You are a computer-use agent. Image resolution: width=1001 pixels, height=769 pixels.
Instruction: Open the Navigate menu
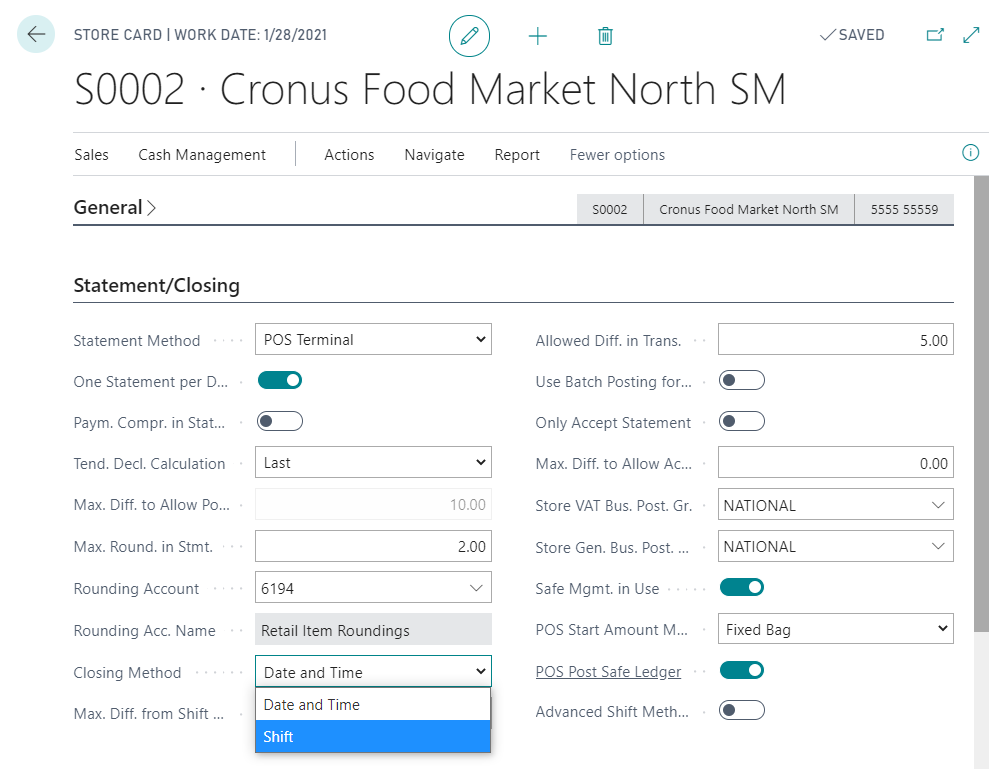(434, 155)
